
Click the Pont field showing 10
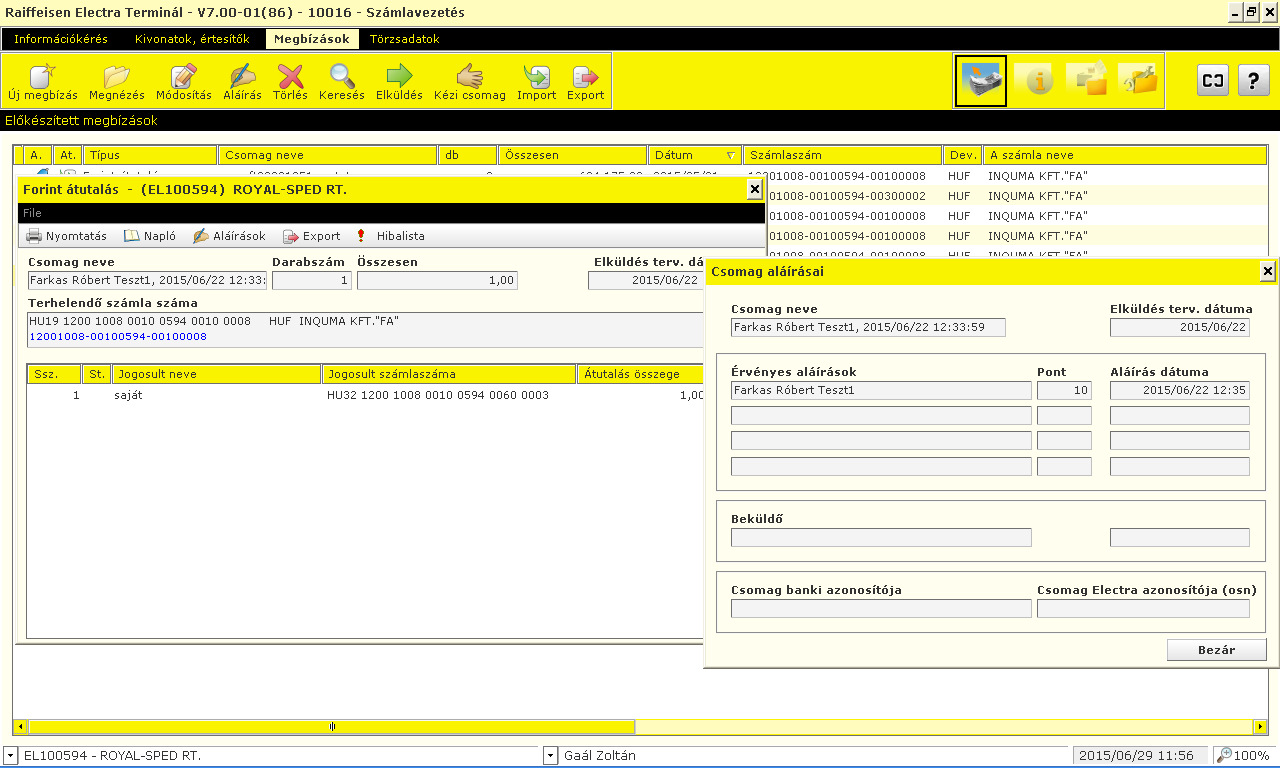(x=1064, y=390)
